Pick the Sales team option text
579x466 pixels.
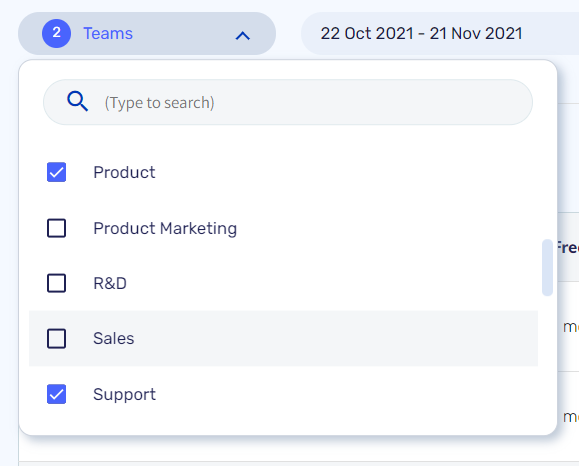(x=114, y=339)
